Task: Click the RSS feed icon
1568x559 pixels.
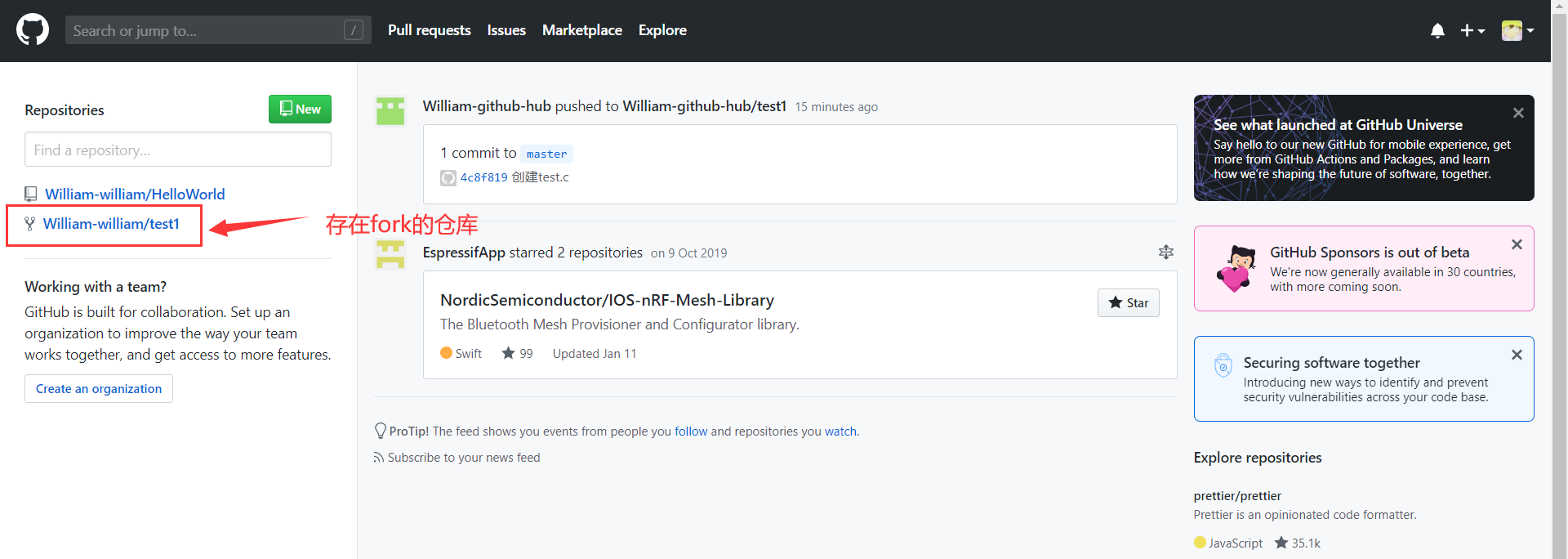Action: pos(379,458)
